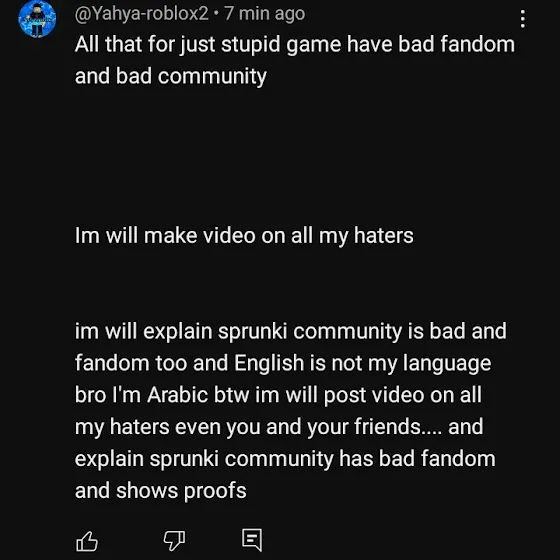Click the word "Arabic" in the comment
This screenshot has height=560, width=560.
(178, 395)
